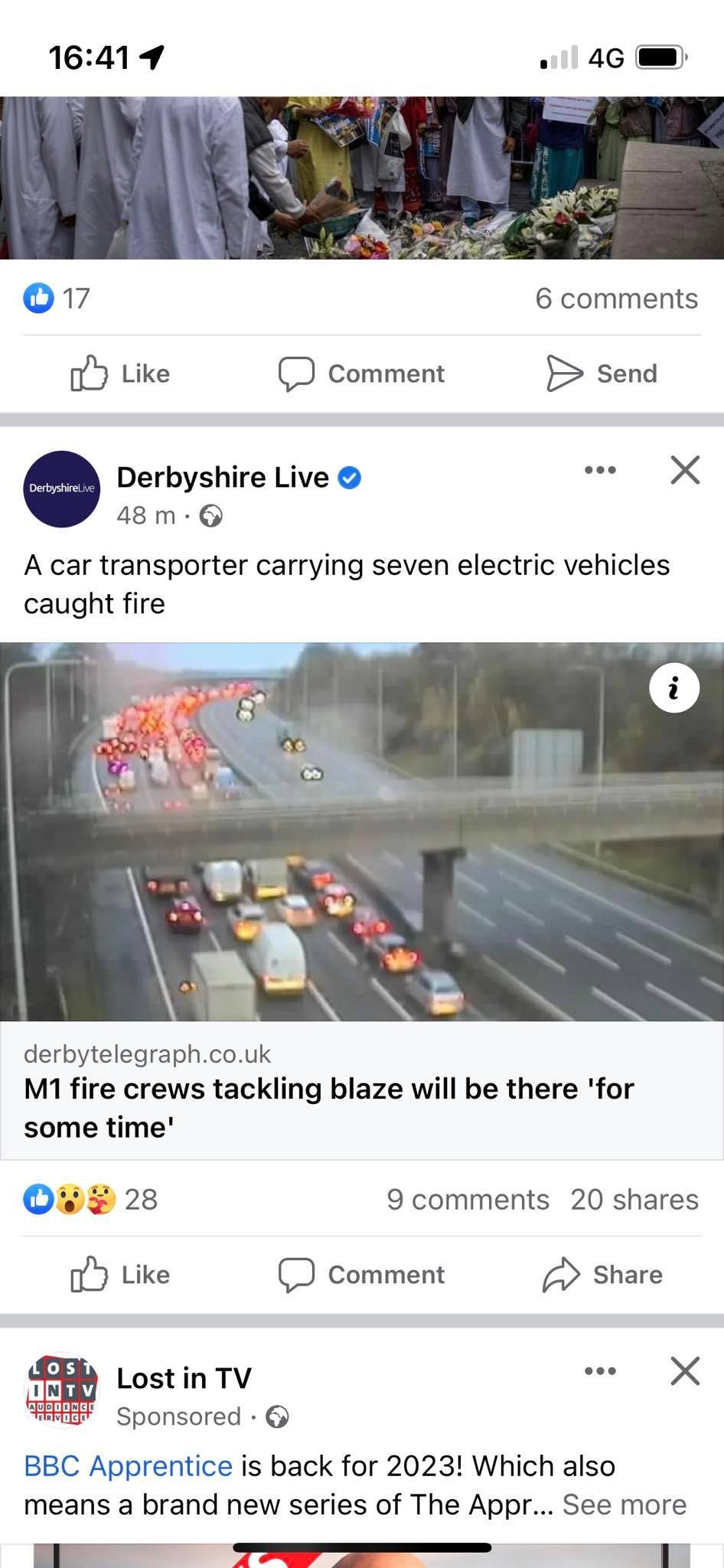This screenshot has width=724, height=1568.
Task: Dismiss the Lost in TV sponsored post
Action: coord(685,1371)
